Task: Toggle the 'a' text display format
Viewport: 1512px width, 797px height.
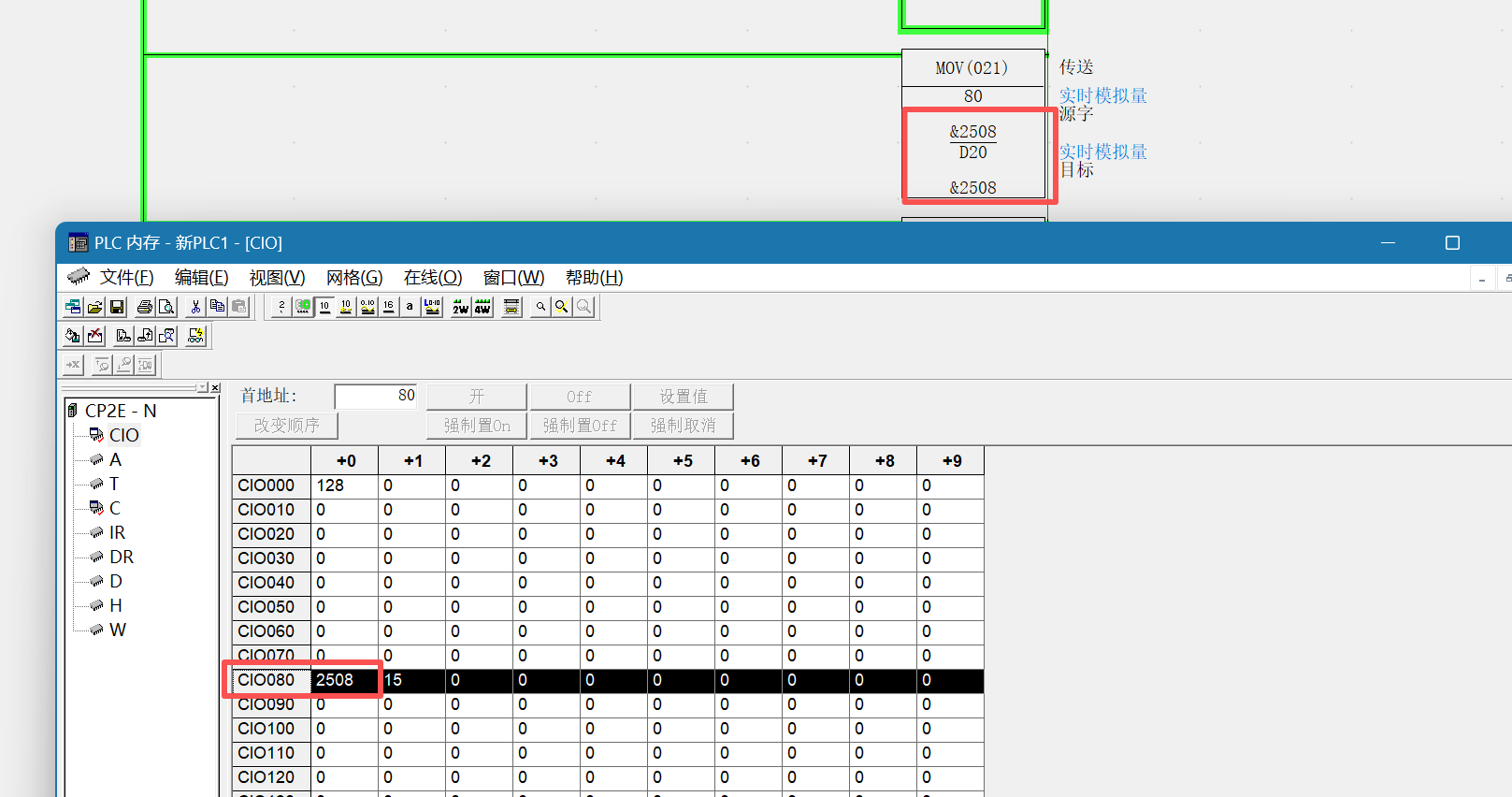Action: point(410,307)
